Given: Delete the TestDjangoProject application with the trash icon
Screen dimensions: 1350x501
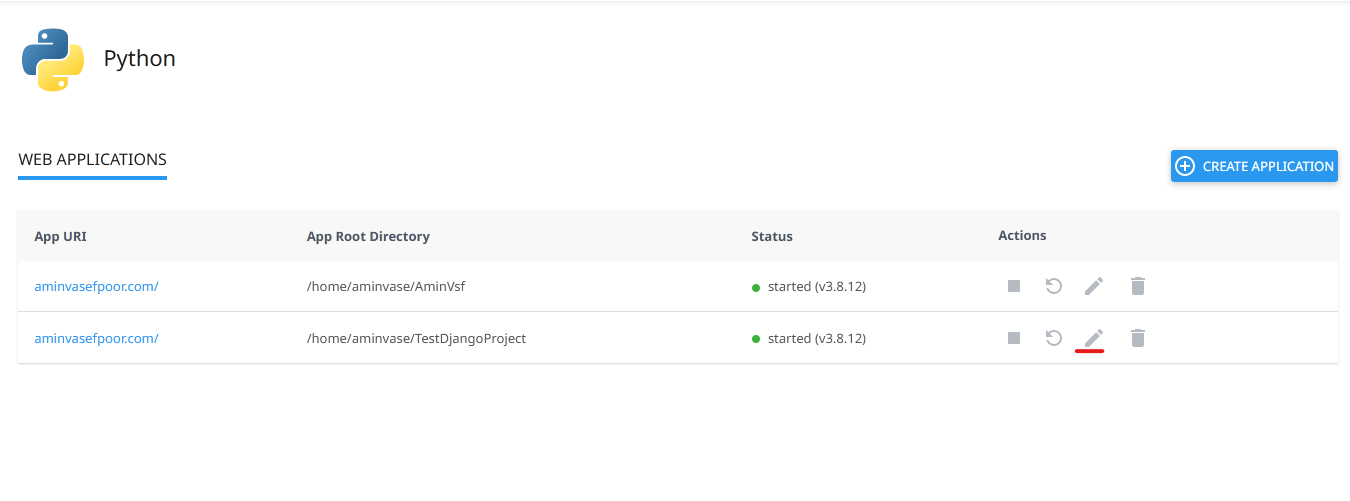Looking at the screenshot, I should (1137, 338).
